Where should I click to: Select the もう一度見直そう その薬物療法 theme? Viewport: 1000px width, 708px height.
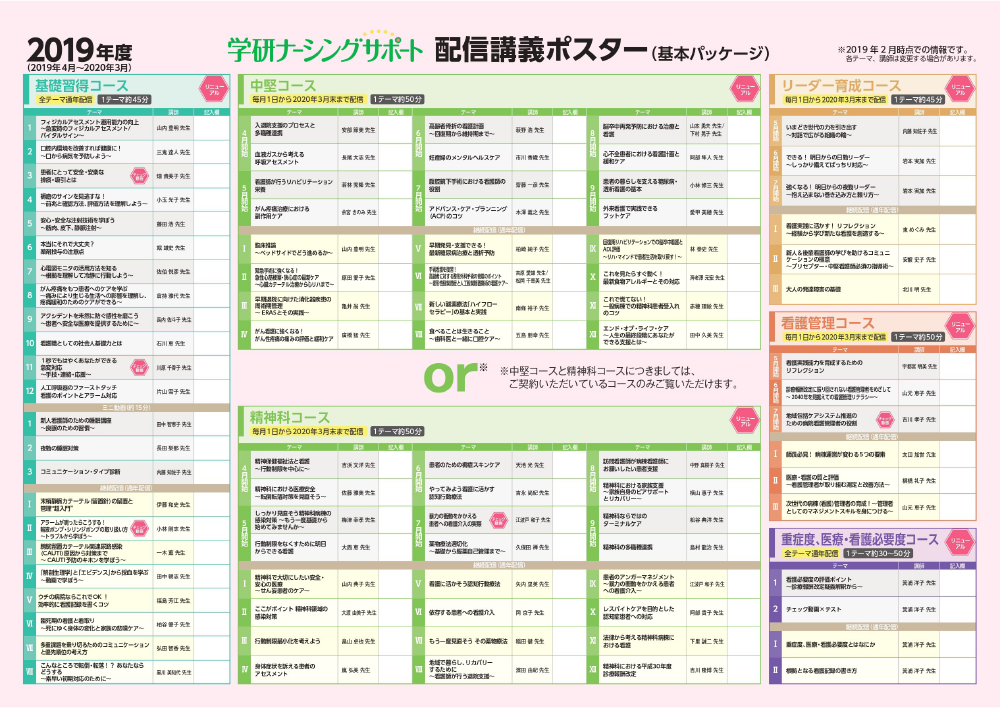click(x=469, y=641)
